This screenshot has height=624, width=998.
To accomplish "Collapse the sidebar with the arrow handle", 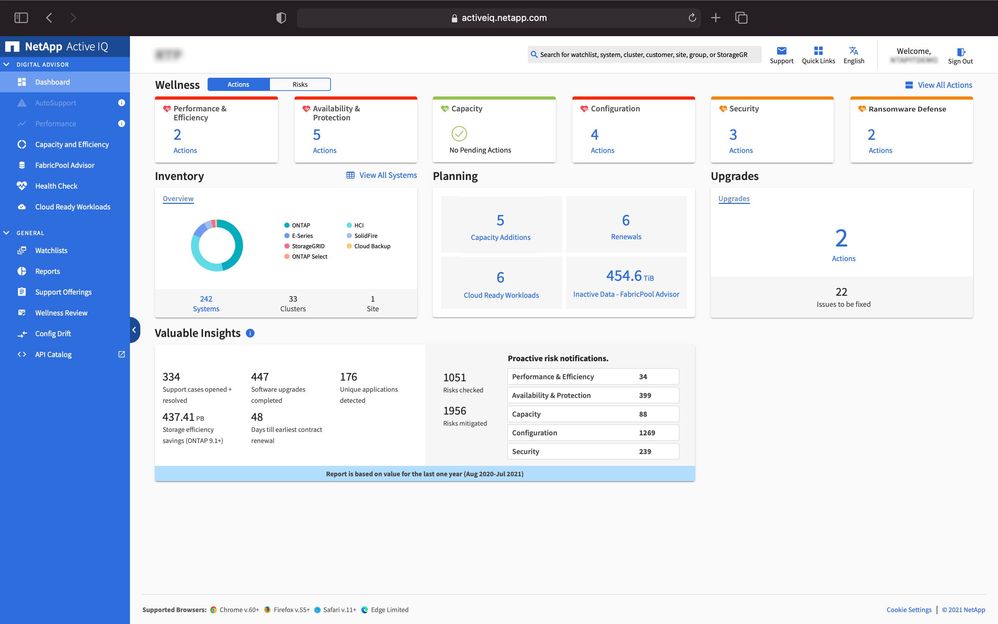I will pyautogui.click(x=134, y=330).
